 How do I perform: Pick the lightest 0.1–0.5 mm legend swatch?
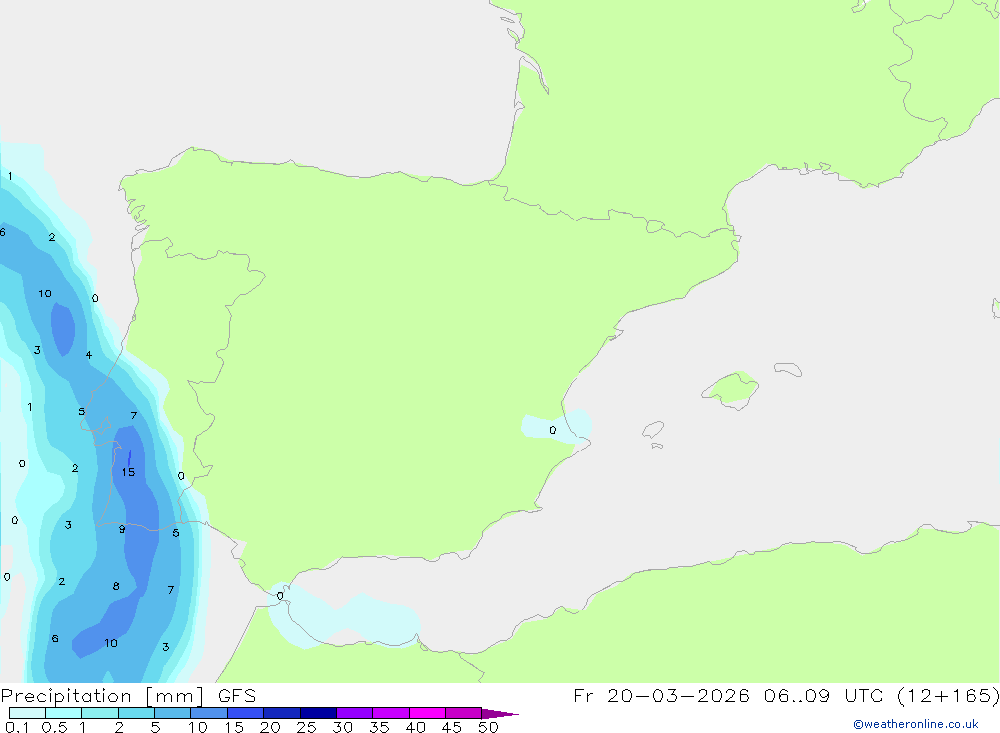coord(27,713)
